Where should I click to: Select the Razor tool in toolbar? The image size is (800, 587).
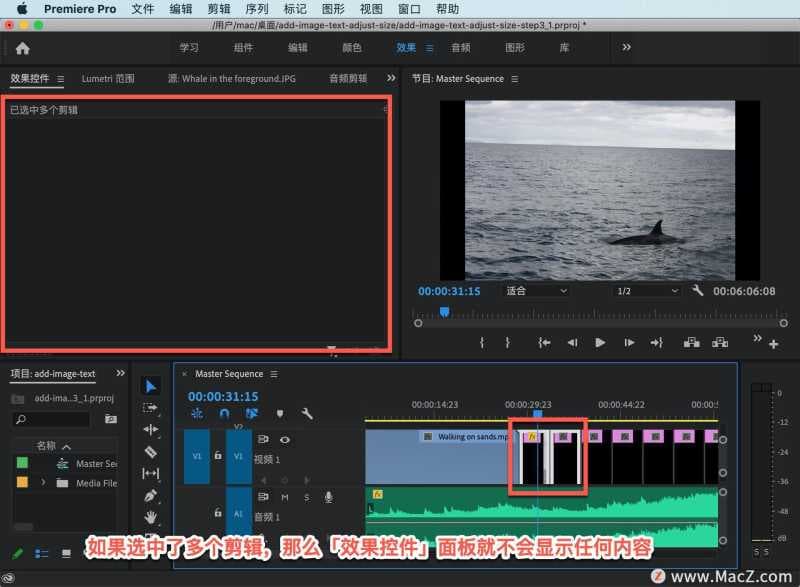tap(151, 452)
